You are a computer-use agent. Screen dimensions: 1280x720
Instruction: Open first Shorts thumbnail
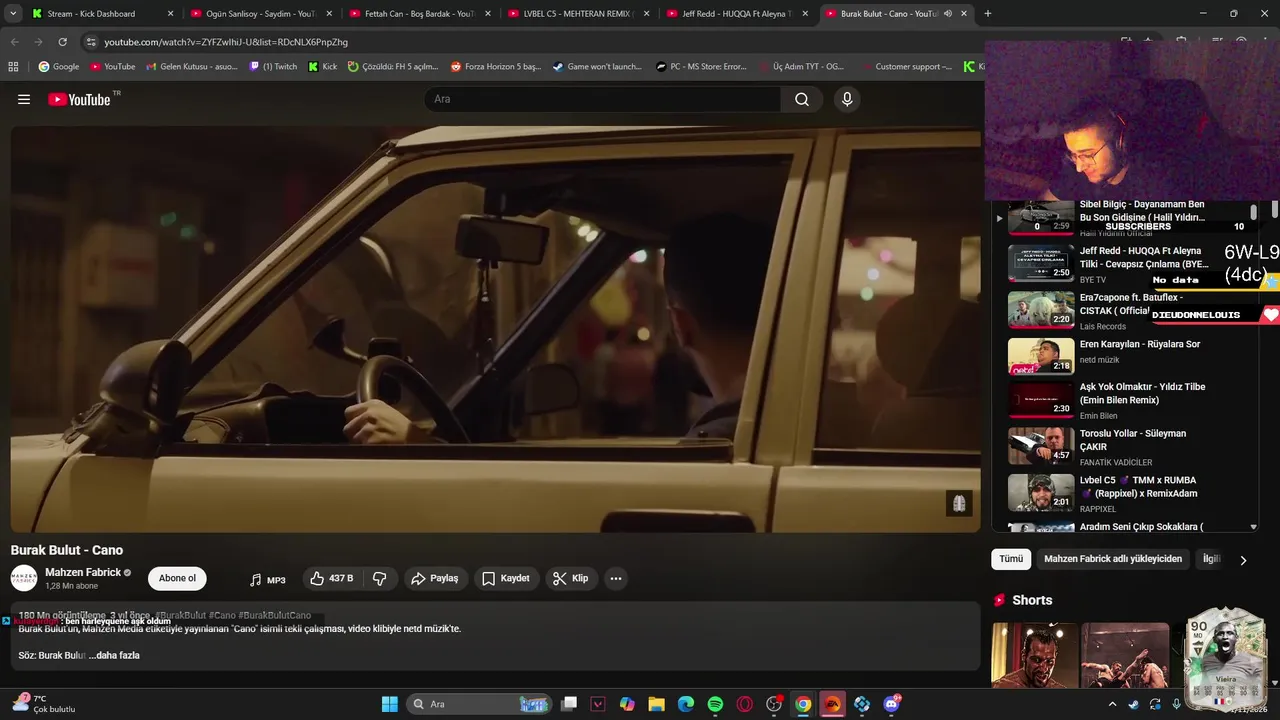point(1034,655)
